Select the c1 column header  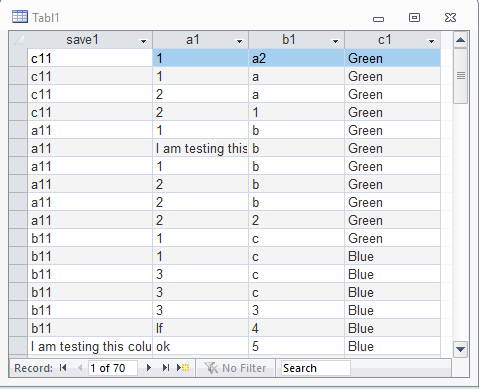coord(392,40)
